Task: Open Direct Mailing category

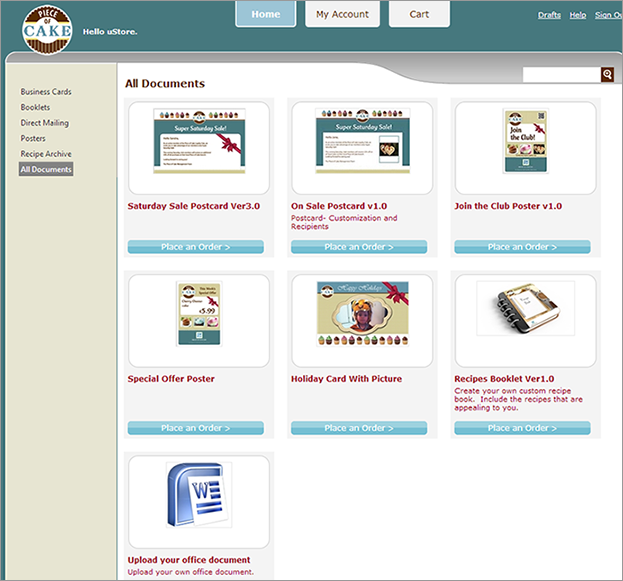Action: coord(45,123)
